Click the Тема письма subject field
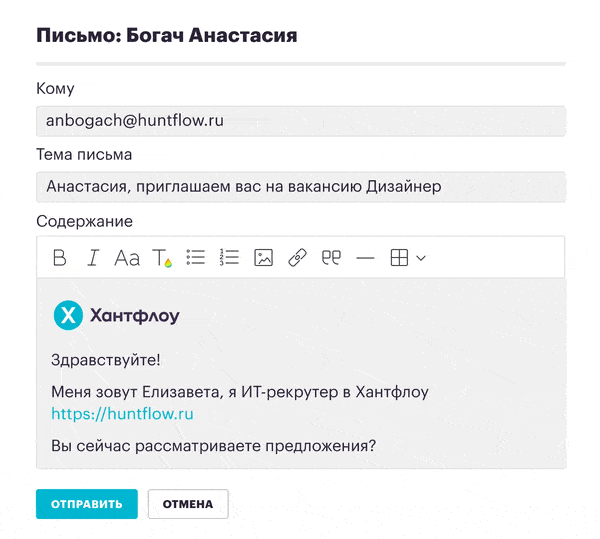Viewport: 600px width, 539px height. pyautogui.click(x=300, y=186)
